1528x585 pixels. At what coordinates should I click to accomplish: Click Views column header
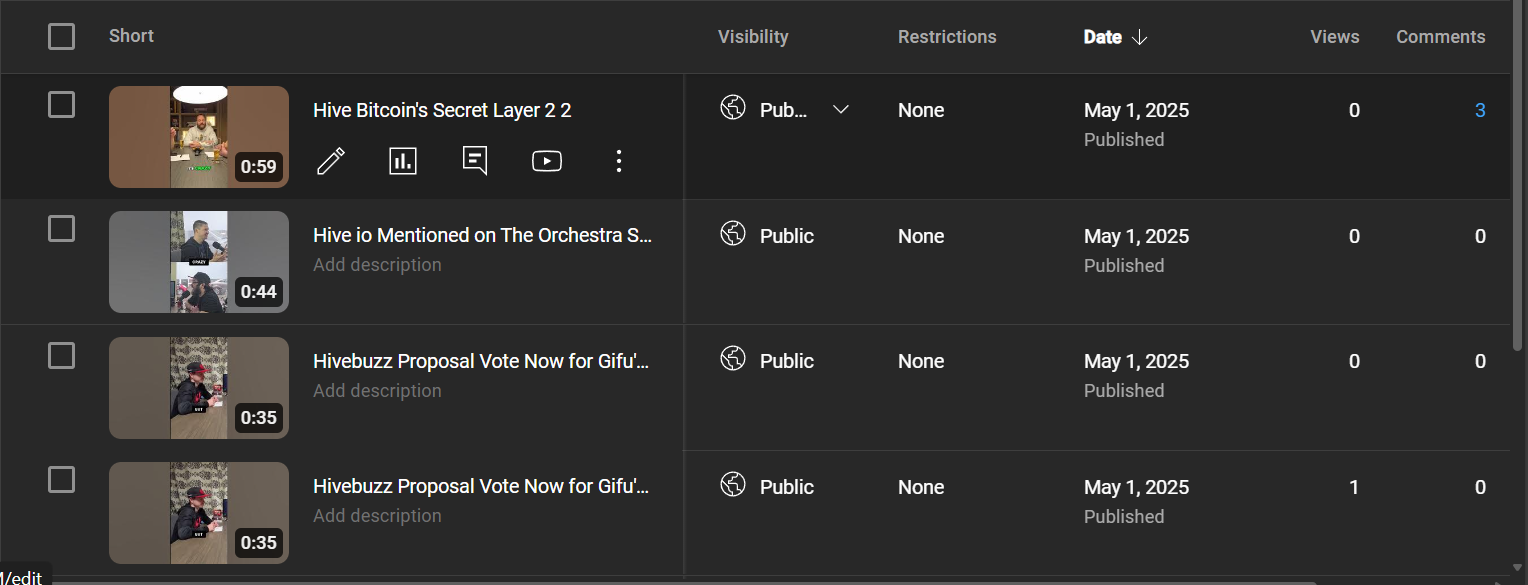click(x=1335, y=37)
